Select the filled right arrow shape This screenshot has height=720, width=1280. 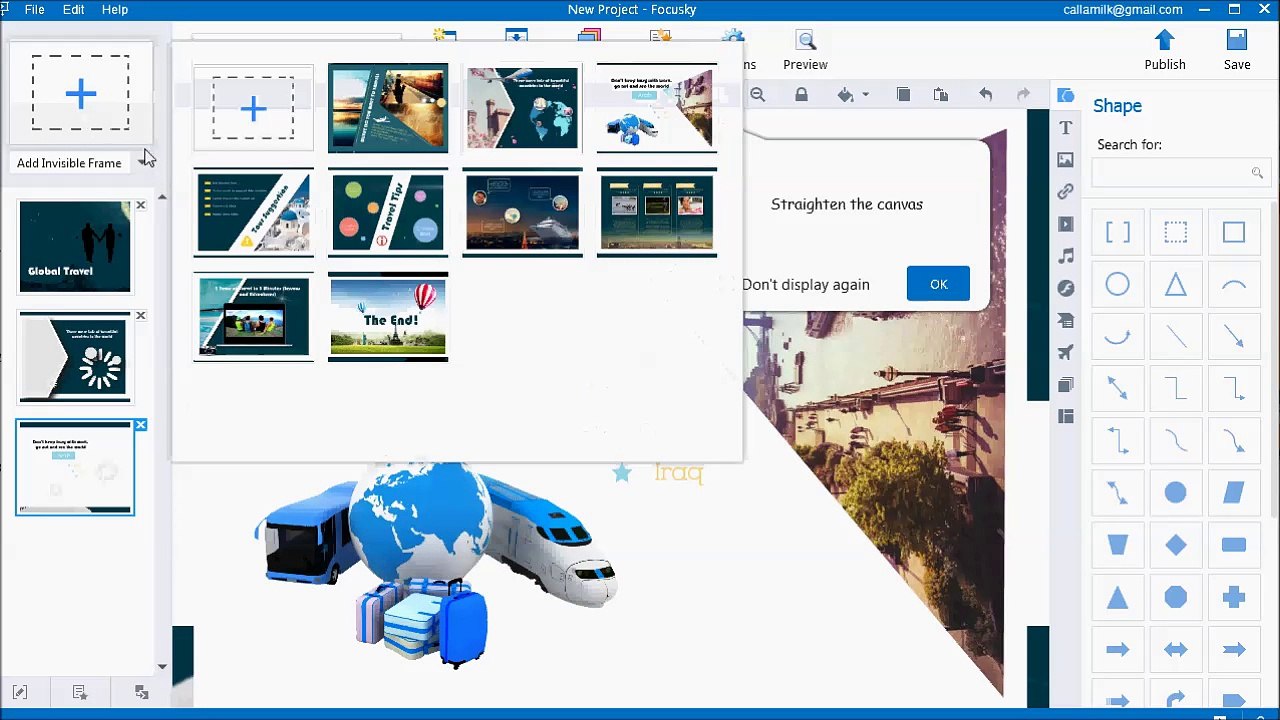pyautogui.click(x=1118, y=649)
